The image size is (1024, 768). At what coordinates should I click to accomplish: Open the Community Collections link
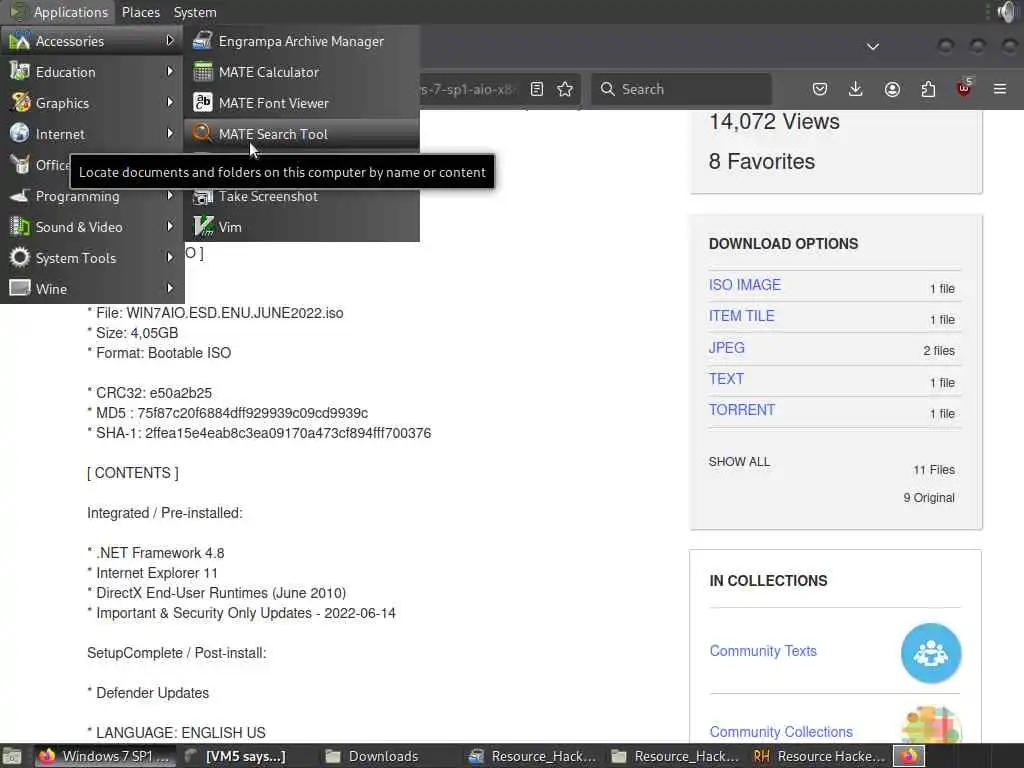[781, 732]
